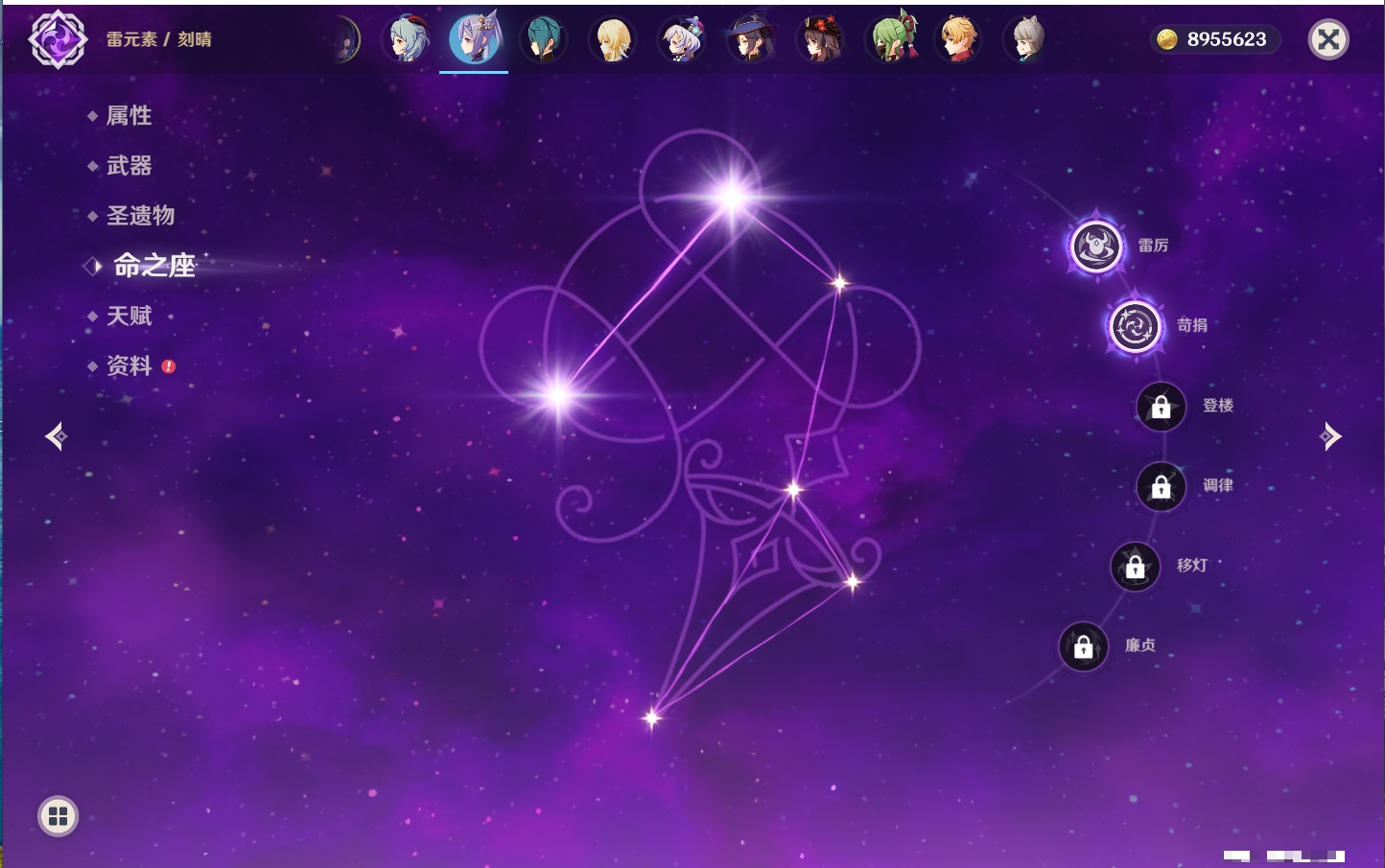Choose the blonde Lumine character portrait

click(x=612, y=39)
